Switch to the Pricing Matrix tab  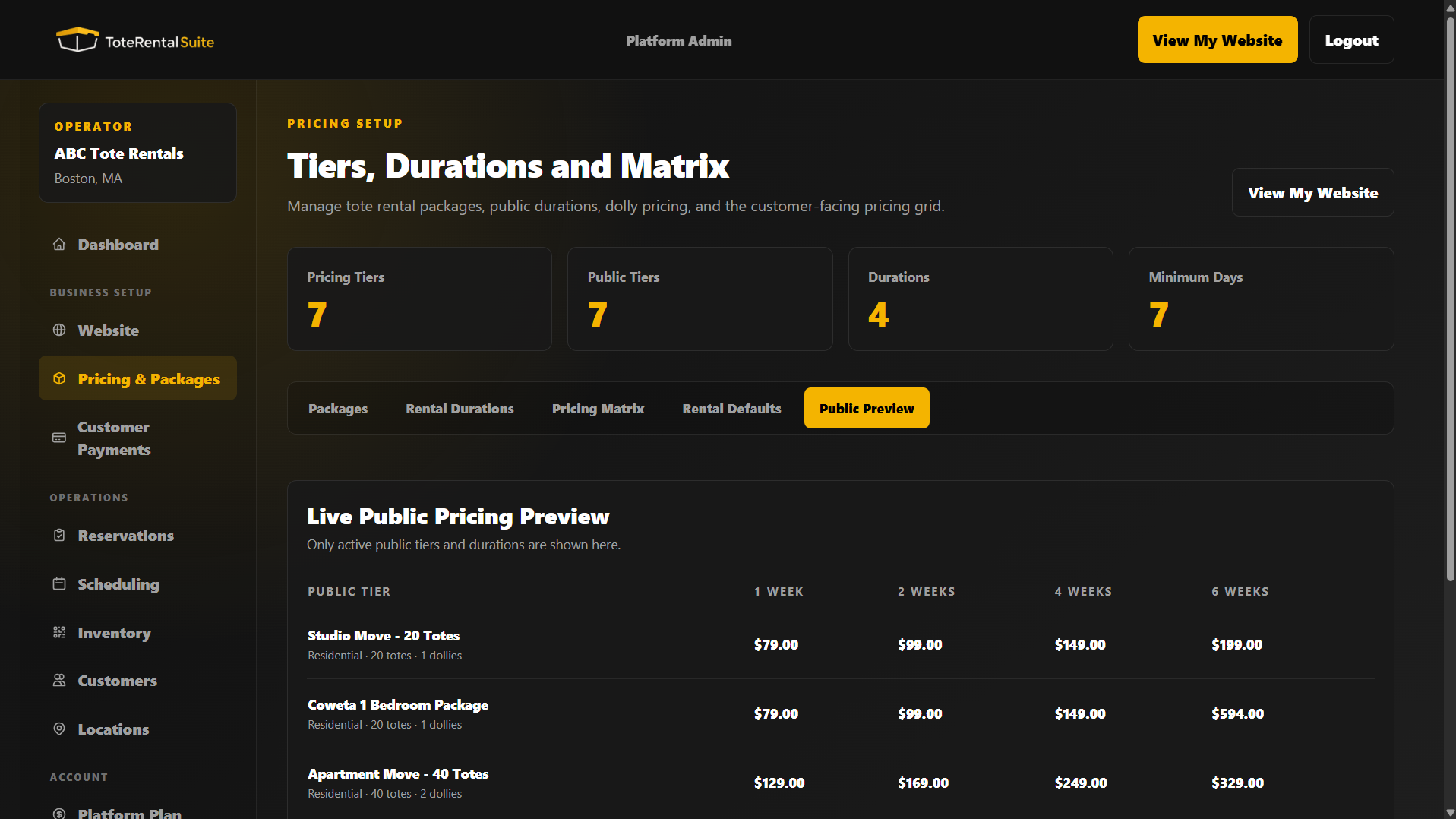click(x=598, y=408)
